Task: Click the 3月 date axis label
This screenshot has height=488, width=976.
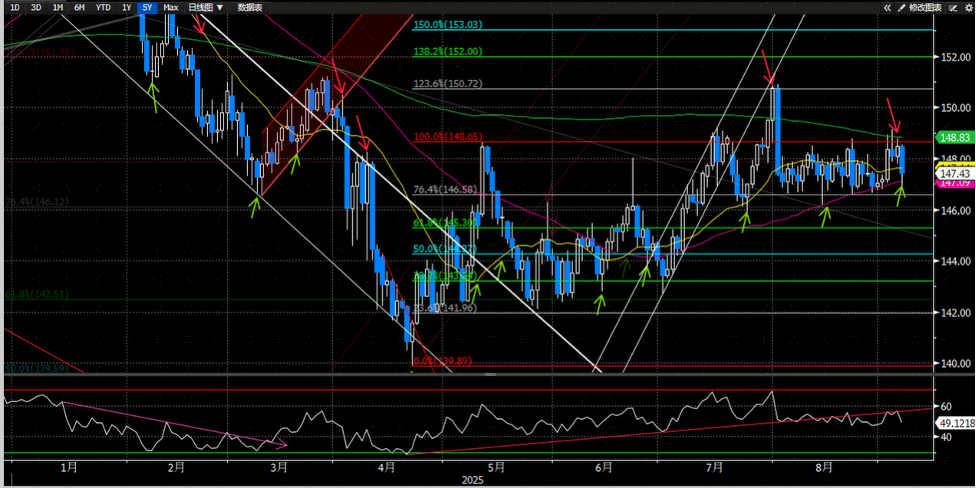Action: click(278, 467)
